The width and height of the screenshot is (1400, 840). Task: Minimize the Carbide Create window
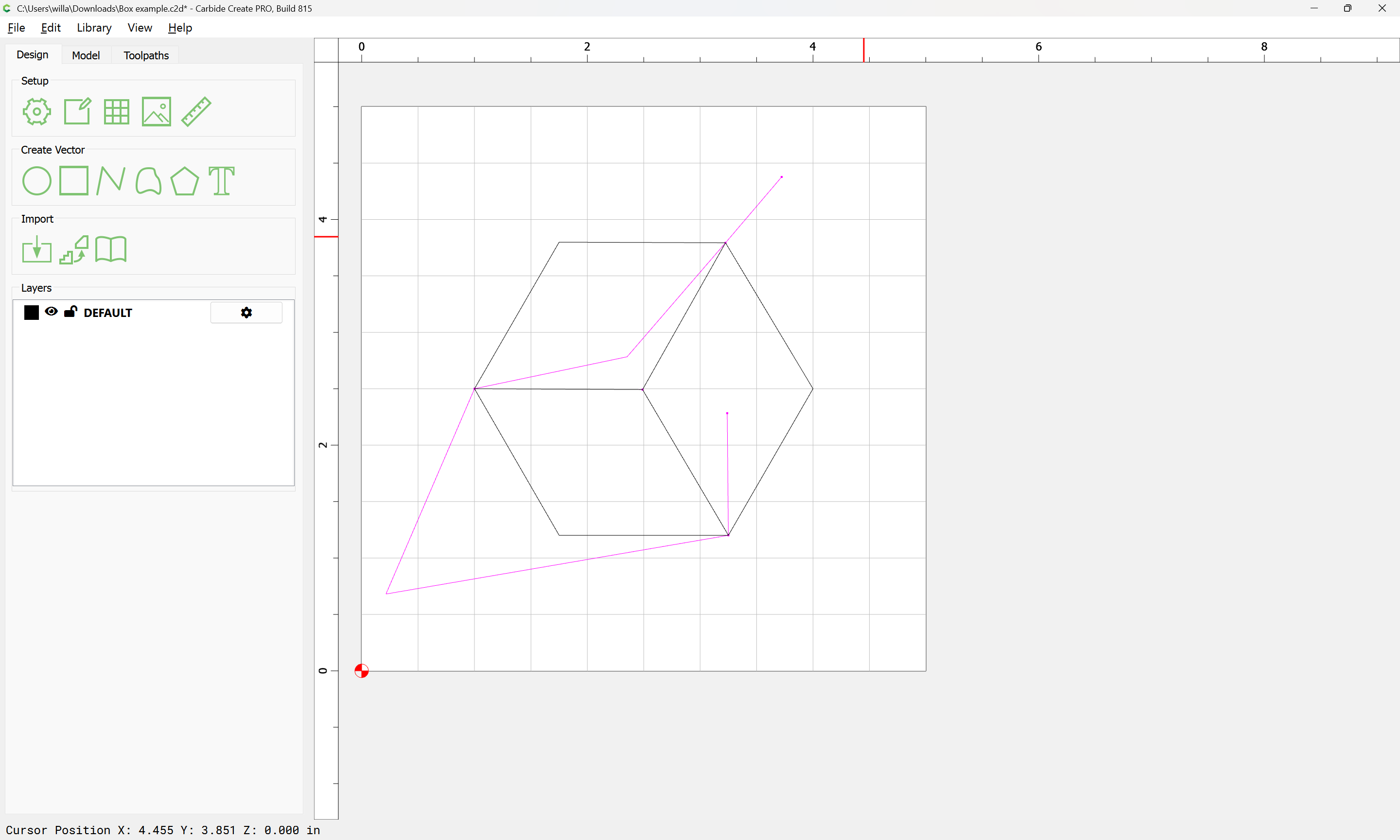tap(1314, 8)
